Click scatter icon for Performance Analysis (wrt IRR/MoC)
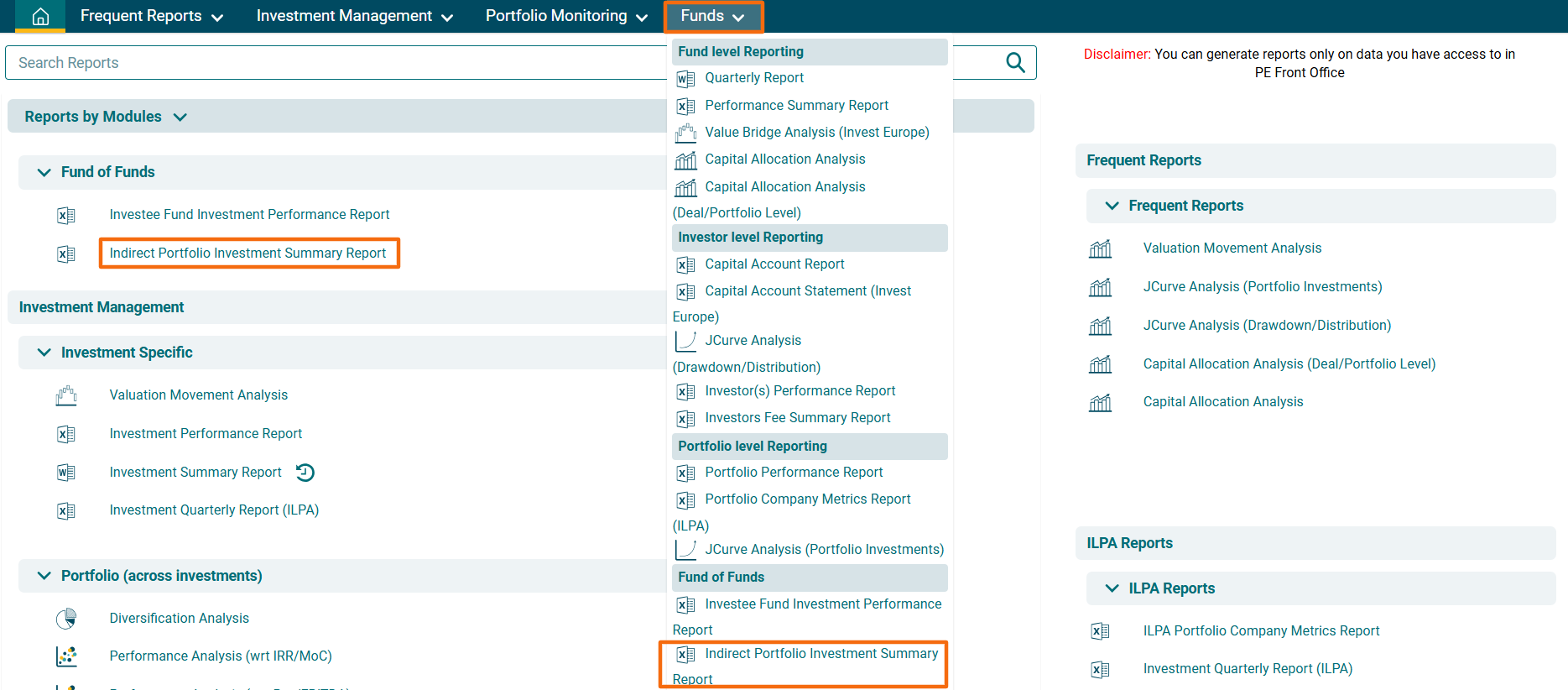Image resolution: width=1568 pixels, height=690 pixels. 66,656
